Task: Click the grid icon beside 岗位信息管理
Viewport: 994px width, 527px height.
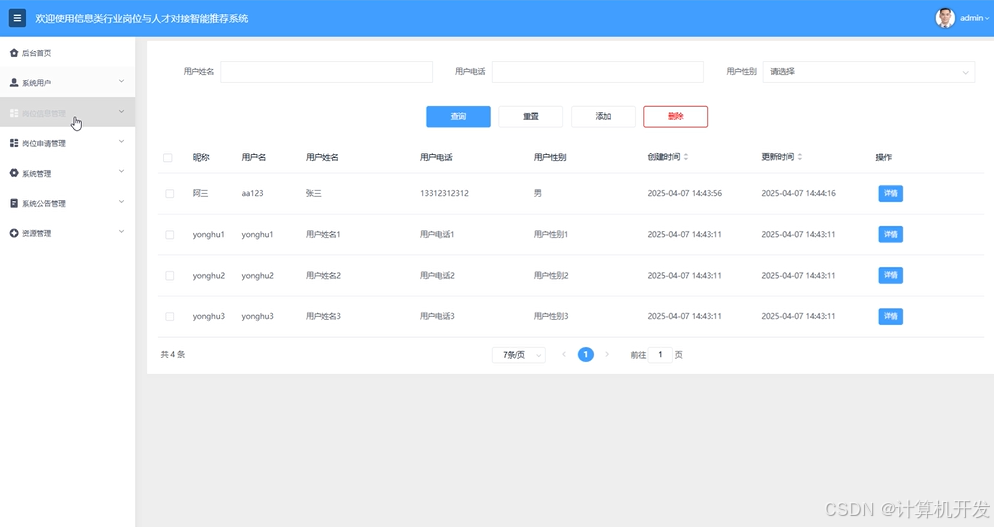Action: tap(14, 113)
